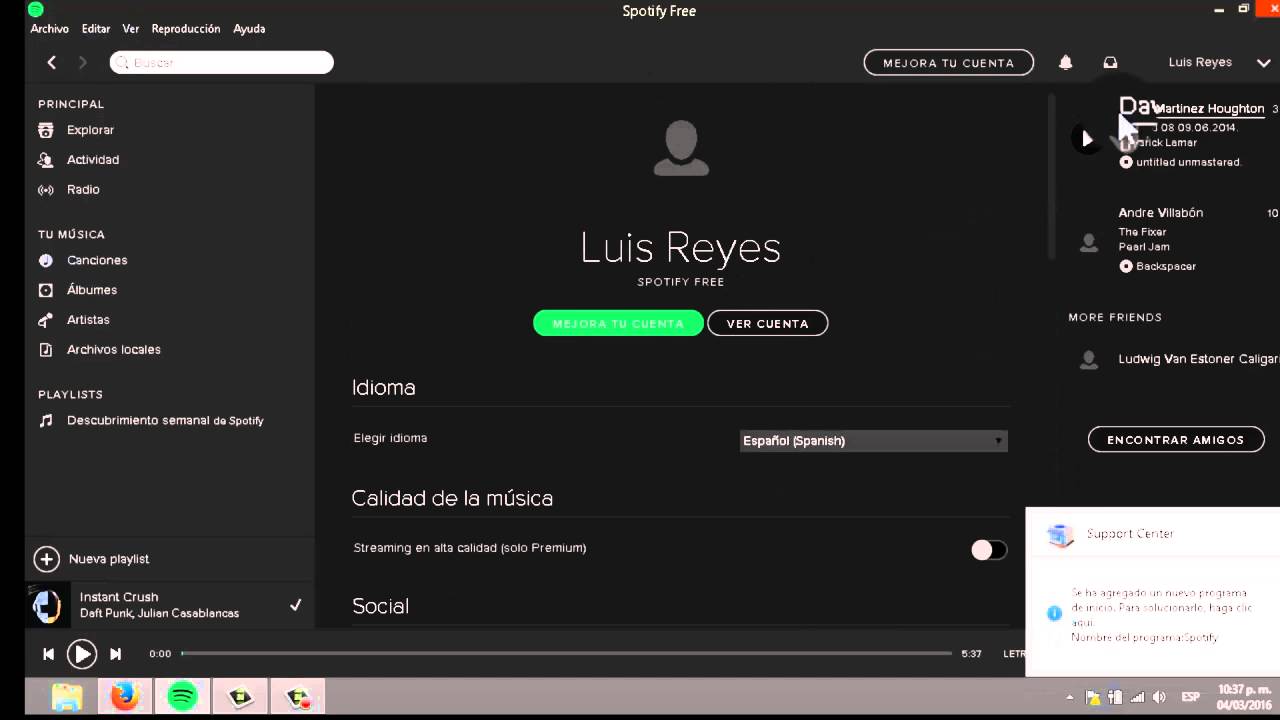Click the Descubrimiento semanal playlist note icon

click(x=45, y=421)
